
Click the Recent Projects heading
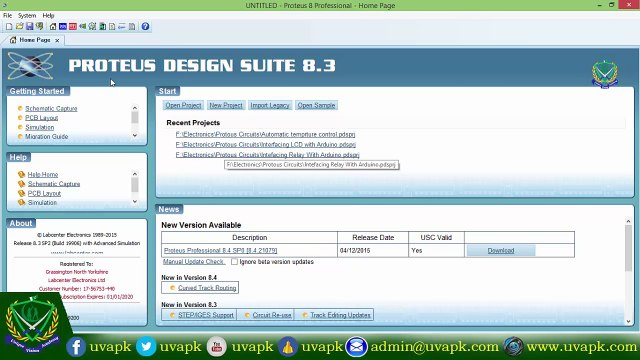[193, 123]
